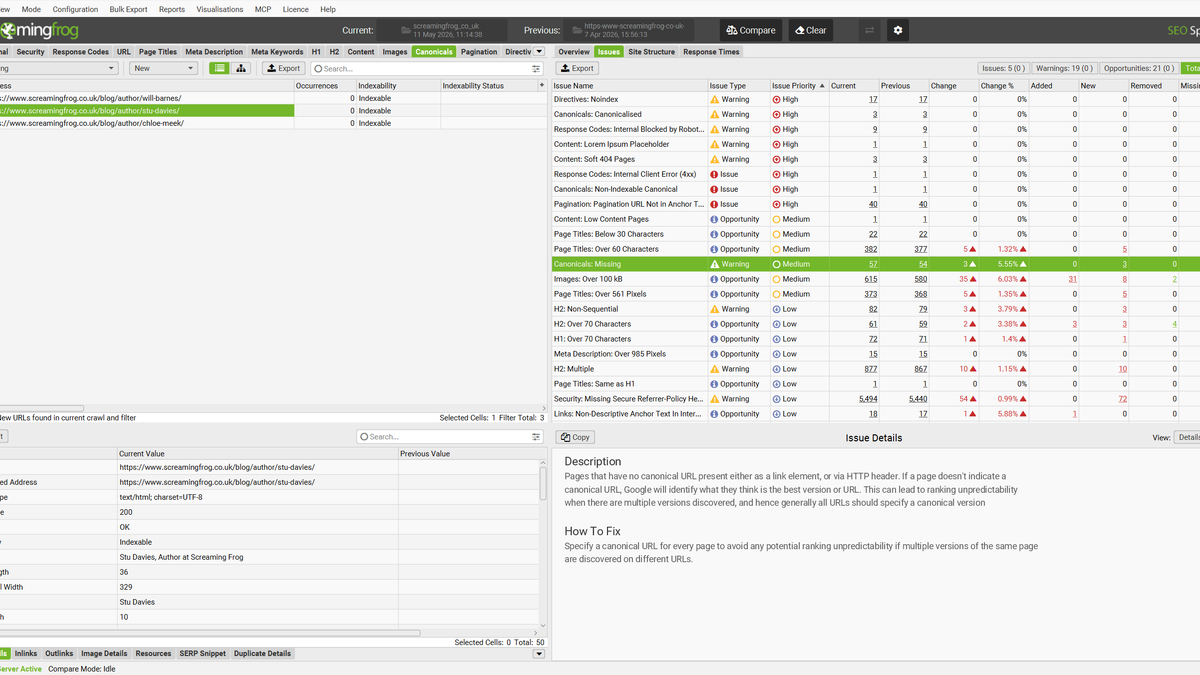Open the Licence menu

pyautogui.click(x=295, y=9)
